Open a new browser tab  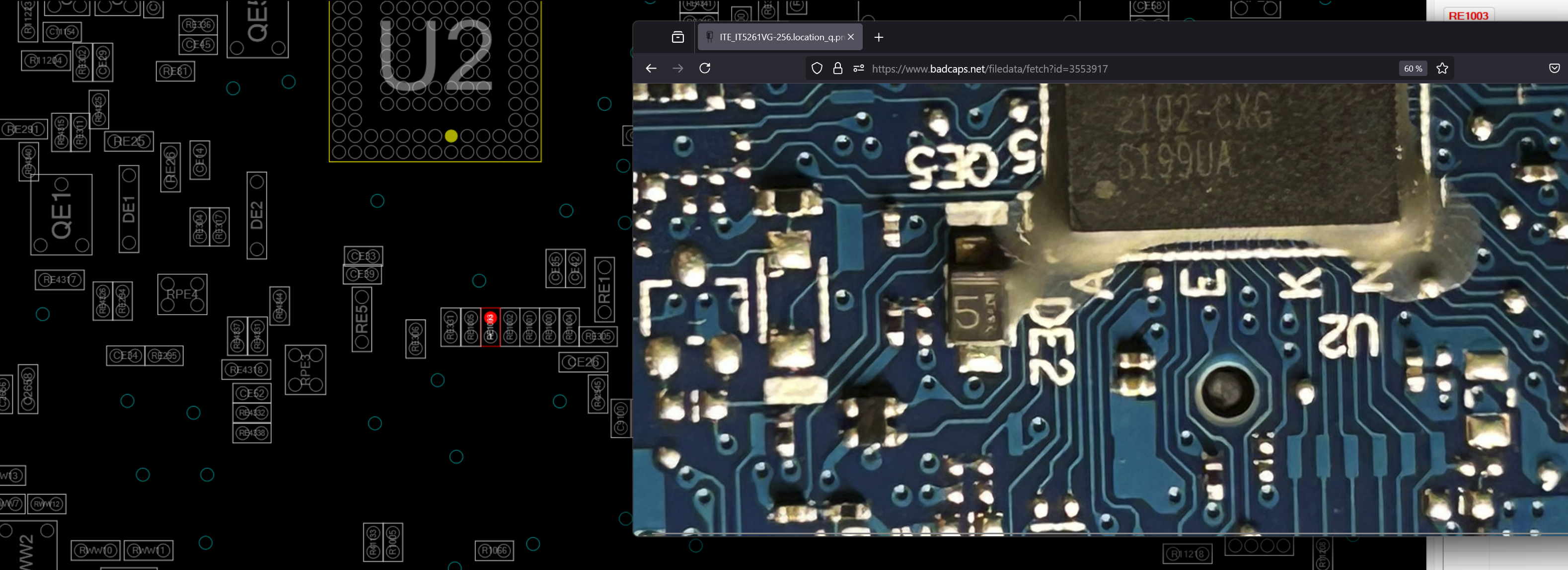878,37
